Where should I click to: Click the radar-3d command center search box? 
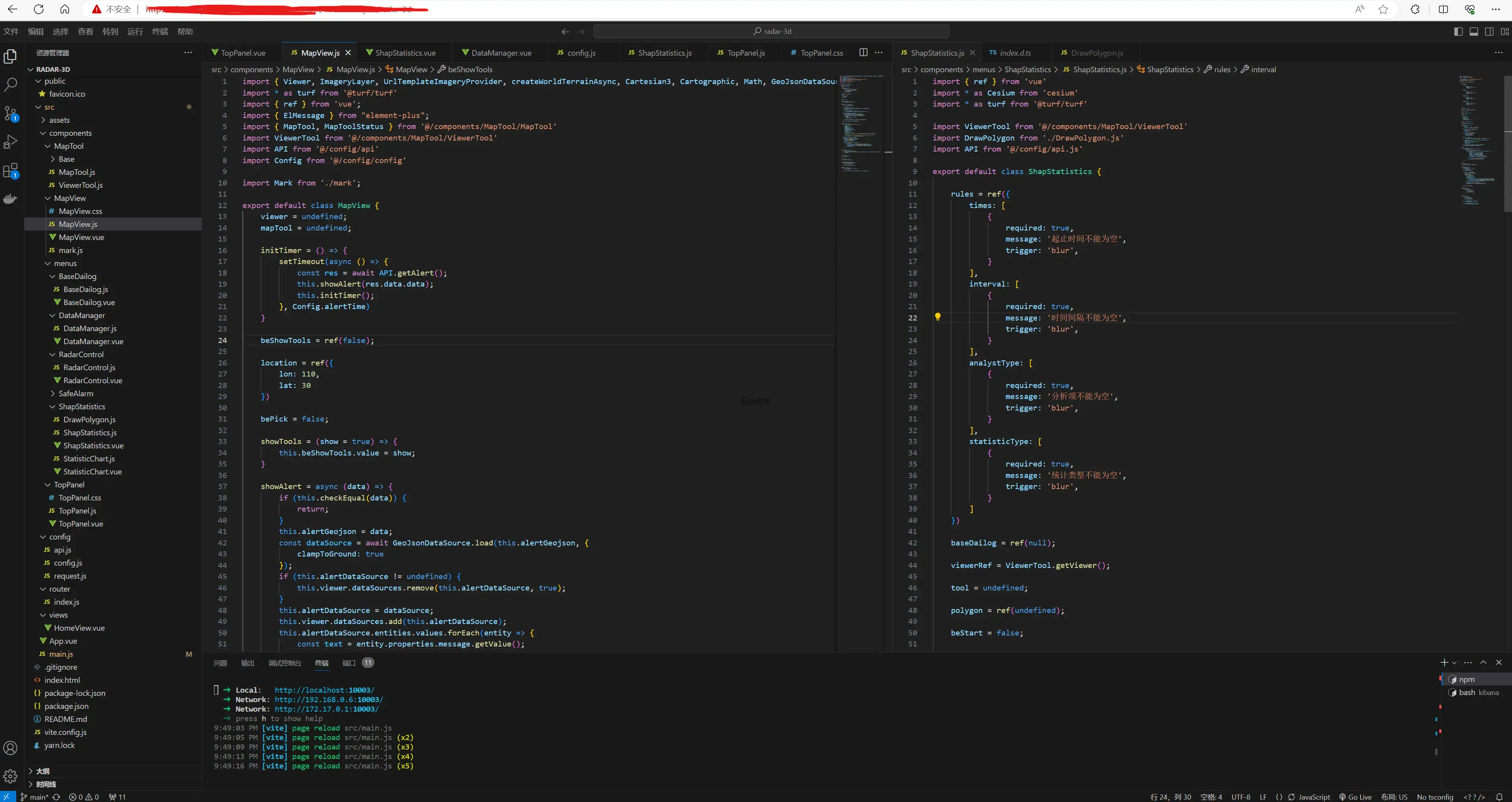click(x=771, y=32)
